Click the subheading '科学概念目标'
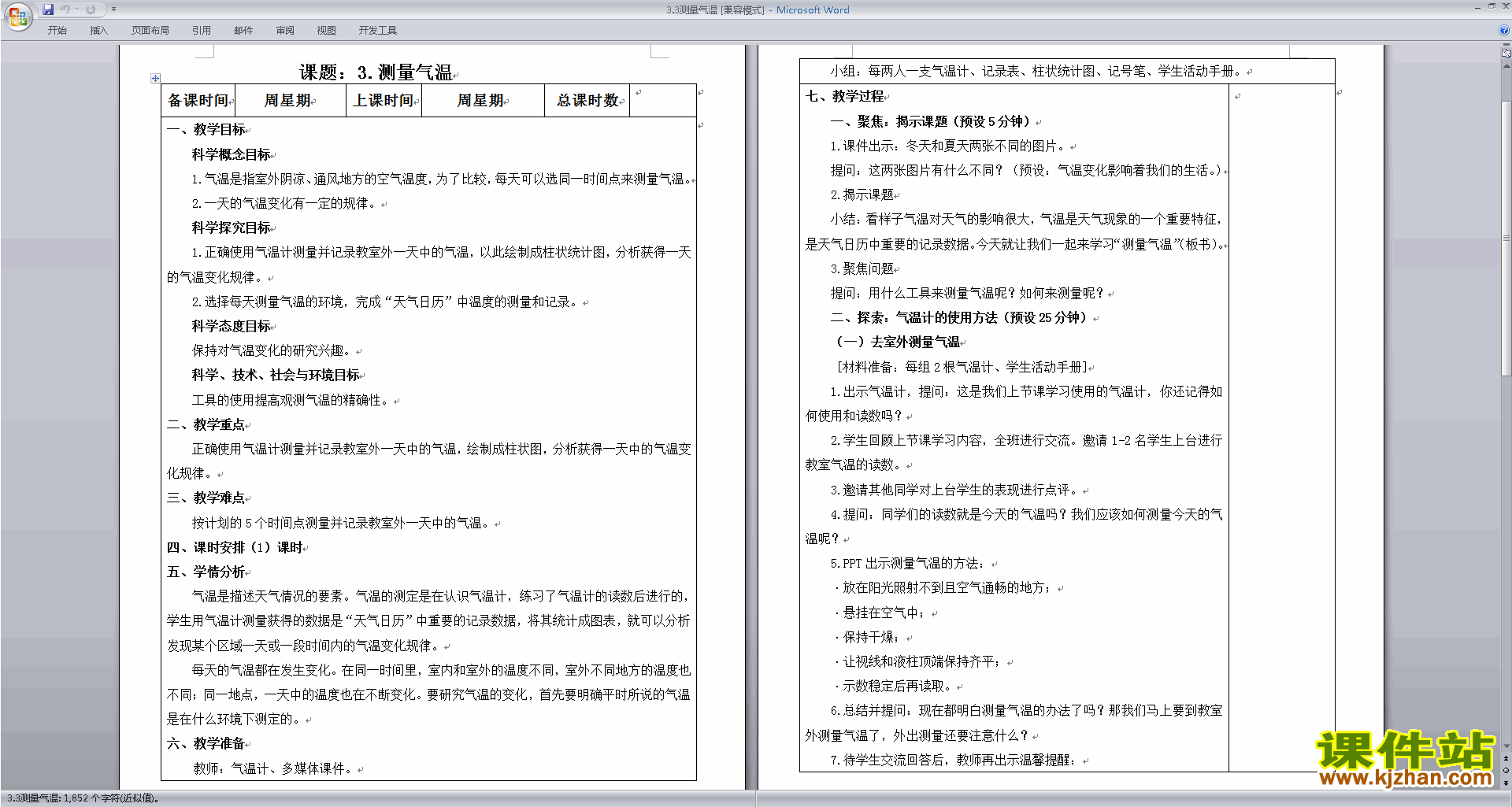 [232, 154]
